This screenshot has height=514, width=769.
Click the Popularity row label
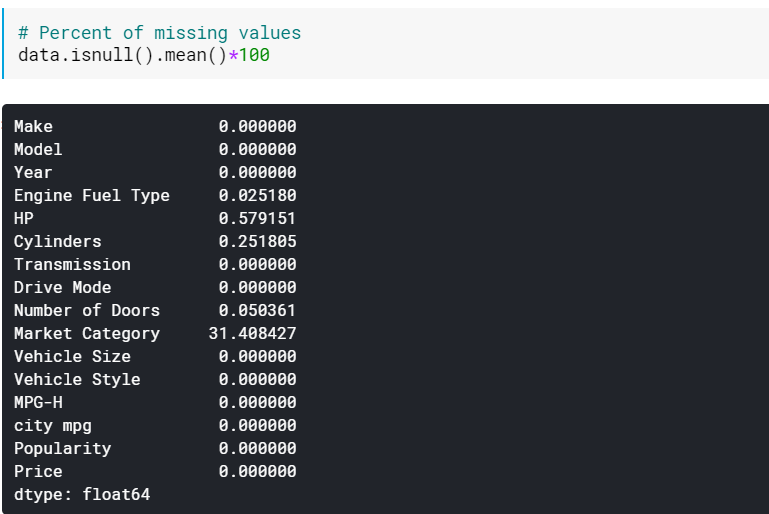tap(62, 448)
